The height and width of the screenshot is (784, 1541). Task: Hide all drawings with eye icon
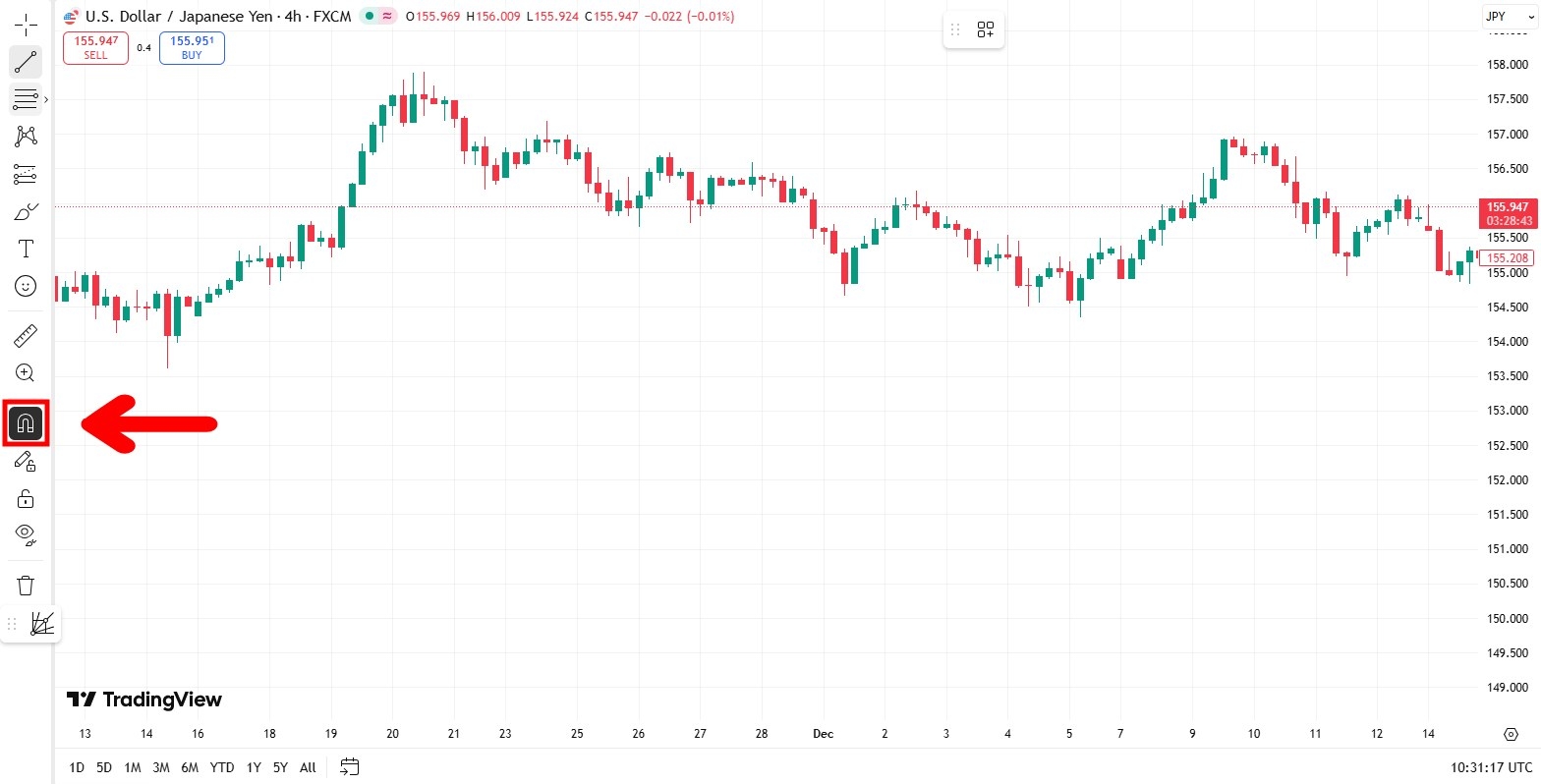pos(26,535)
